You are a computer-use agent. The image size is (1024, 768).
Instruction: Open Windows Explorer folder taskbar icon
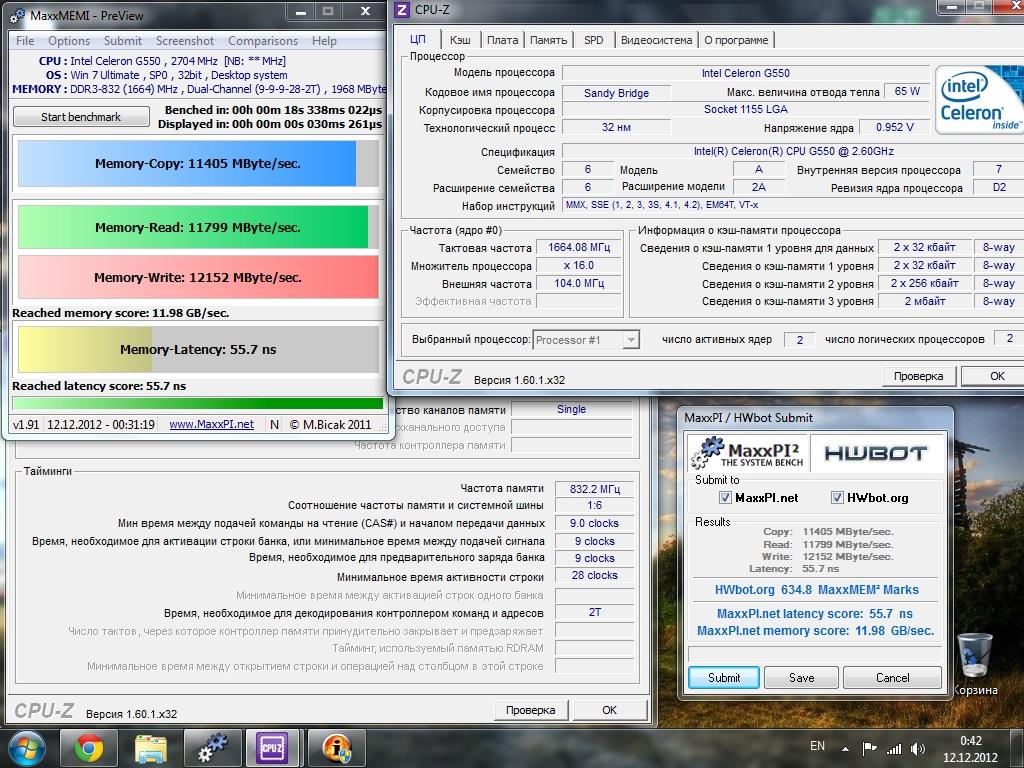(x=151, y=748)
